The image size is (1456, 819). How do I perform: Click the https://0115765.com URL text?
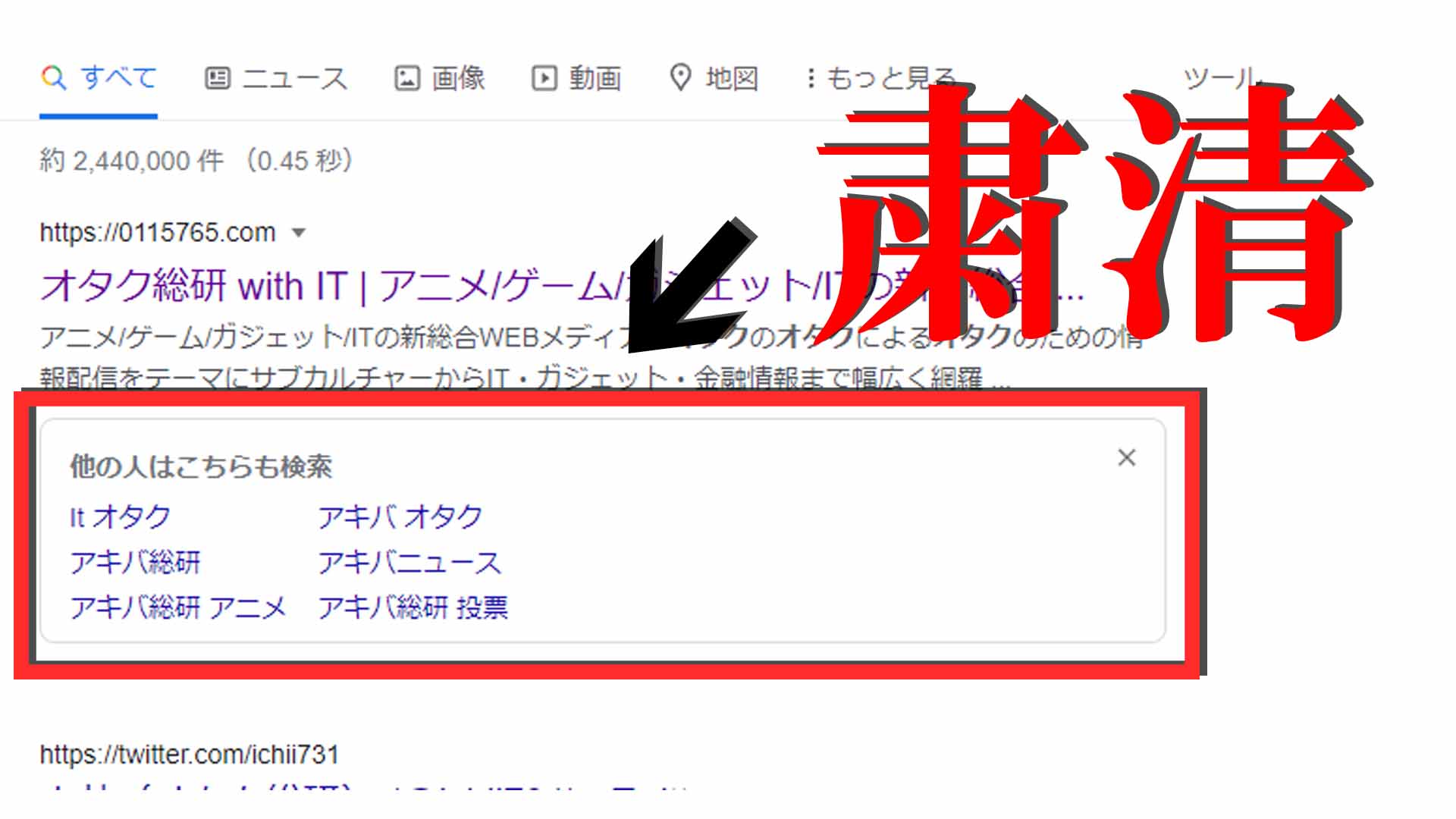[x=158, y=232]
